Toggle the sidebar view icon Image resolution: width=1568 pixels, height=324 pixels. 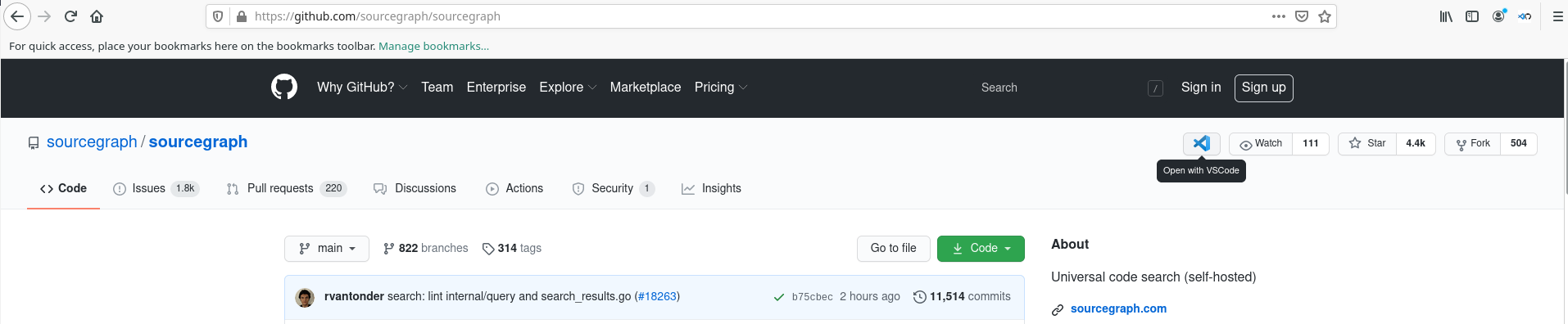[1472, 16]
